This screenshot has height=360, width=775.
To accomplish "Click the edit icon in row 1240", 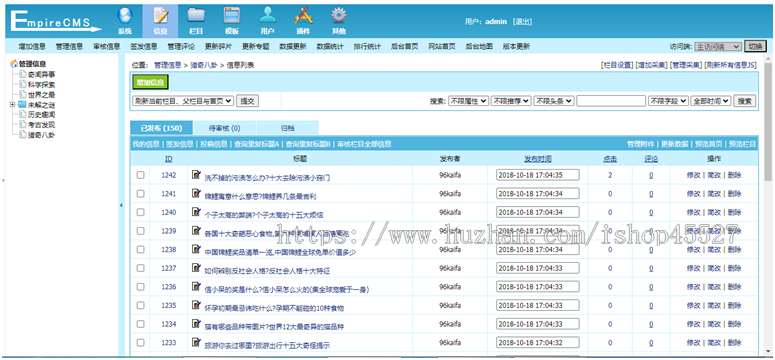I will (x=196, y=212).
